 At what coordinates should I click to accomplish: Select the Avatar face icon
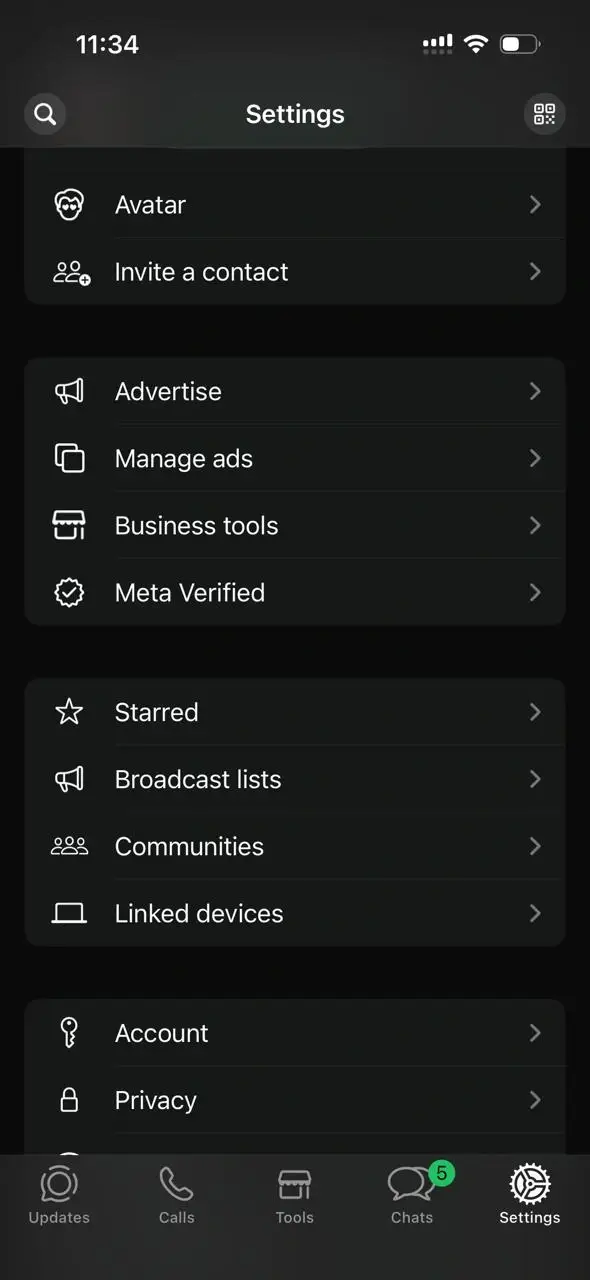pyautogui.click(x=69, y=204)
